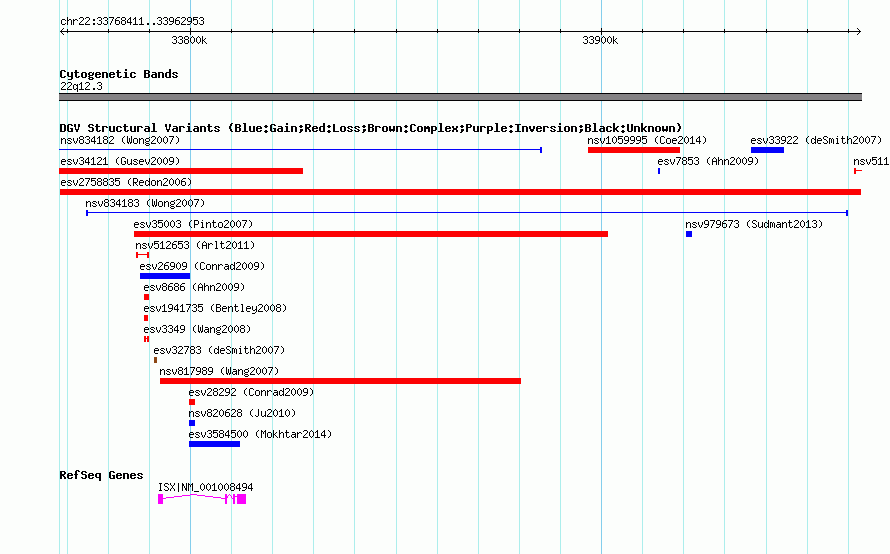The image size is (890, 554).
Task: Select the esv3584500 (Mokhtar2014) blue bar
Action: [x=214, y=444]
